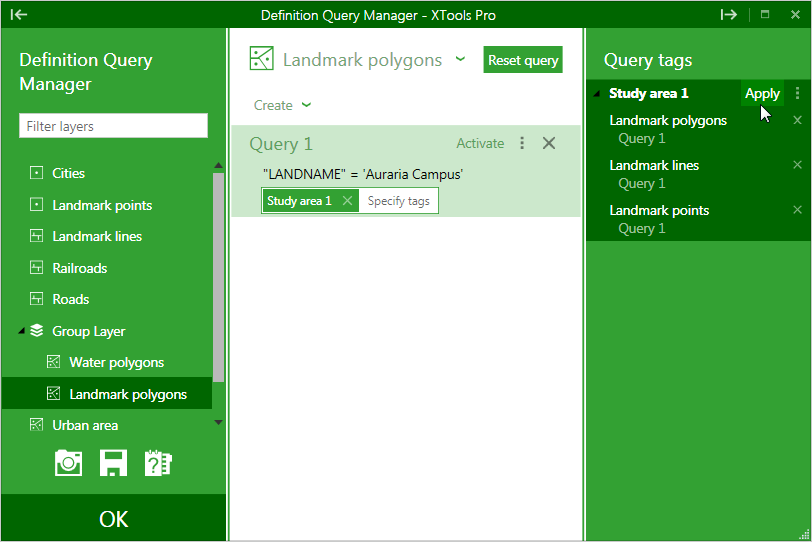Click the Query 1 title
812x542 pixels.
(x=281, y=143)
